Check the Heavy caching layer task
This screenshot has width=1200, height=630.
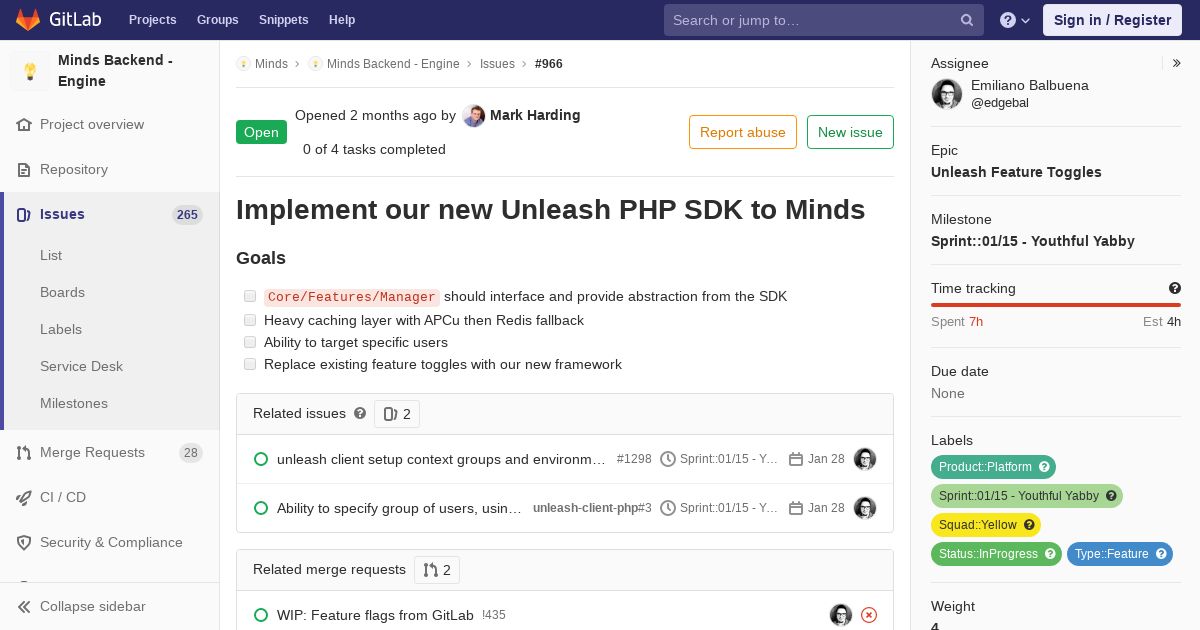coord(250,320)
